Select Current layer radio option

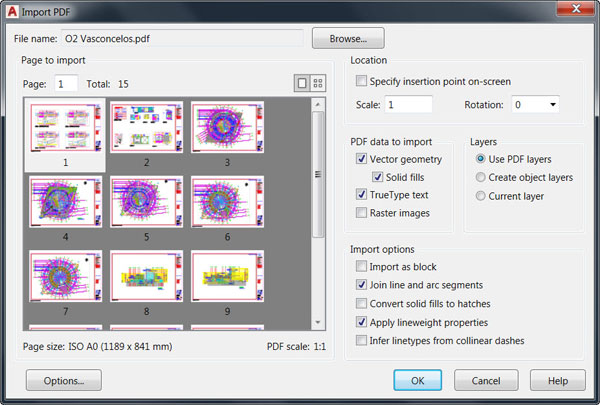[x=481, y=196]
